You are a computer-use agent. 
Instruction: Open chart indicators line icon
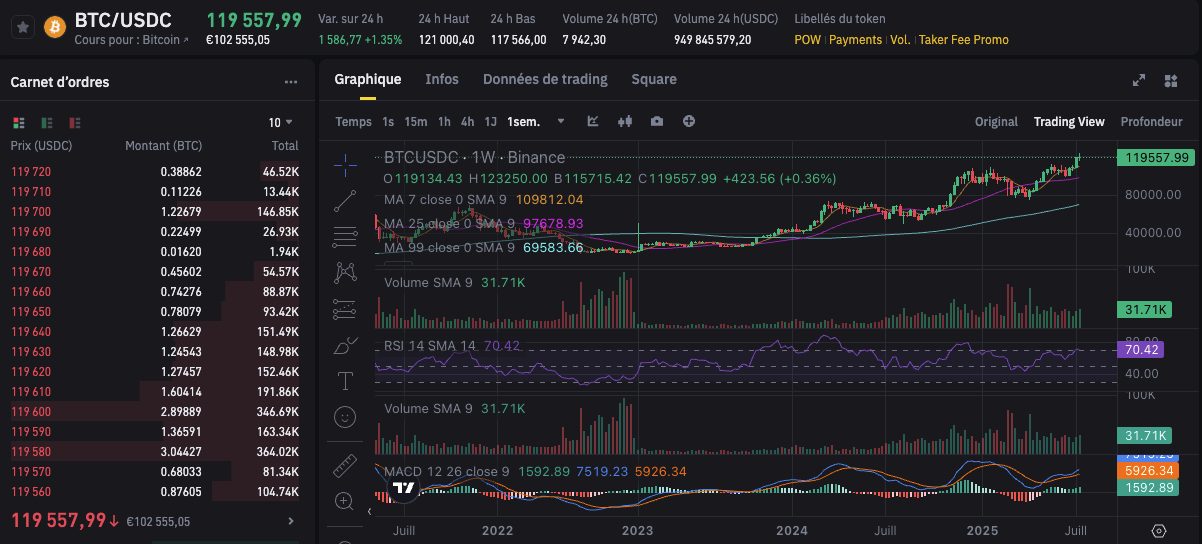click(593, 121)
